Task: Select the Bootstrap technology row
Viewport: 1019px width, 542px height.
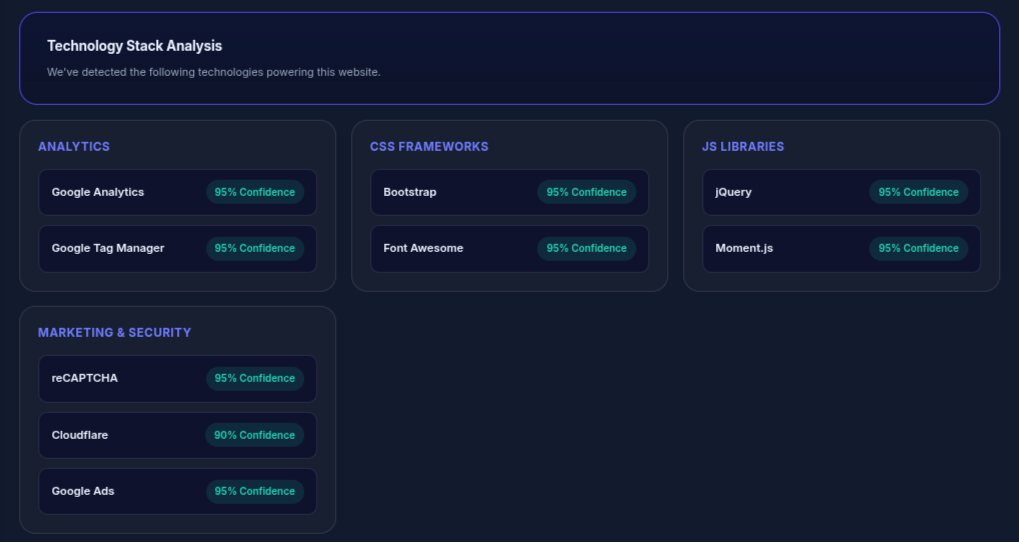Action: pyautogui.click(x=410, y=192)
